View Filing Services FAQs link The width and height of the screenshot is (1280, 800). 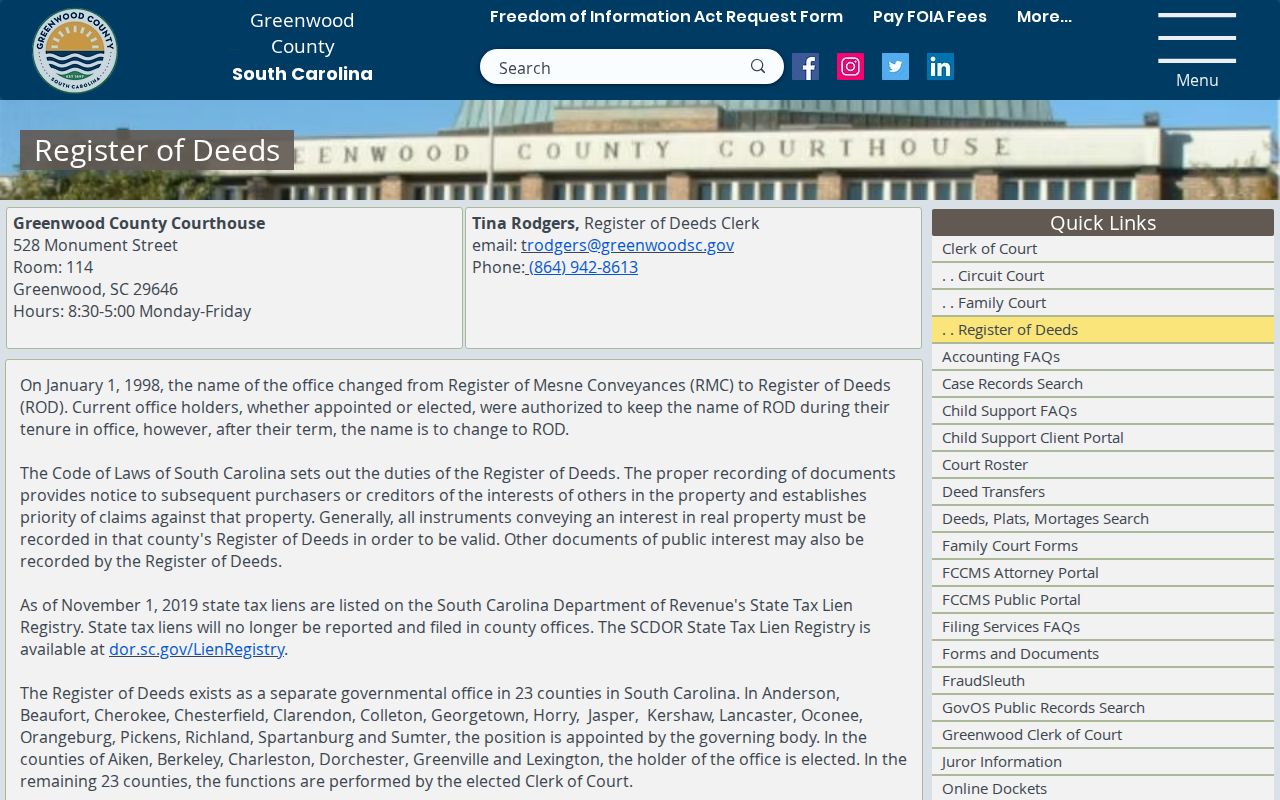[x=1103, y=627]
